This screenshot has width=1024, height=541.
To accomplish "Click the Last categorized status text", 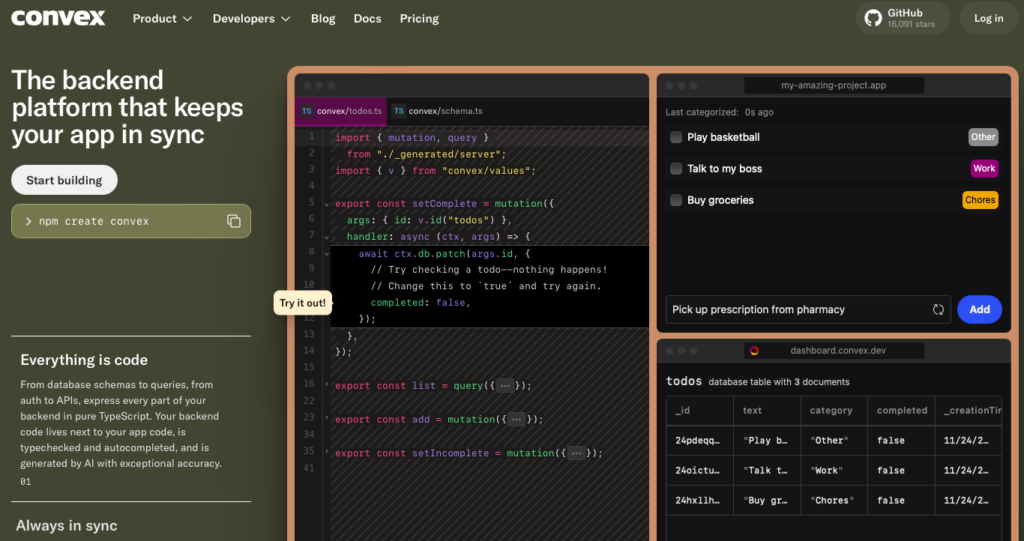I will (719, 112).
